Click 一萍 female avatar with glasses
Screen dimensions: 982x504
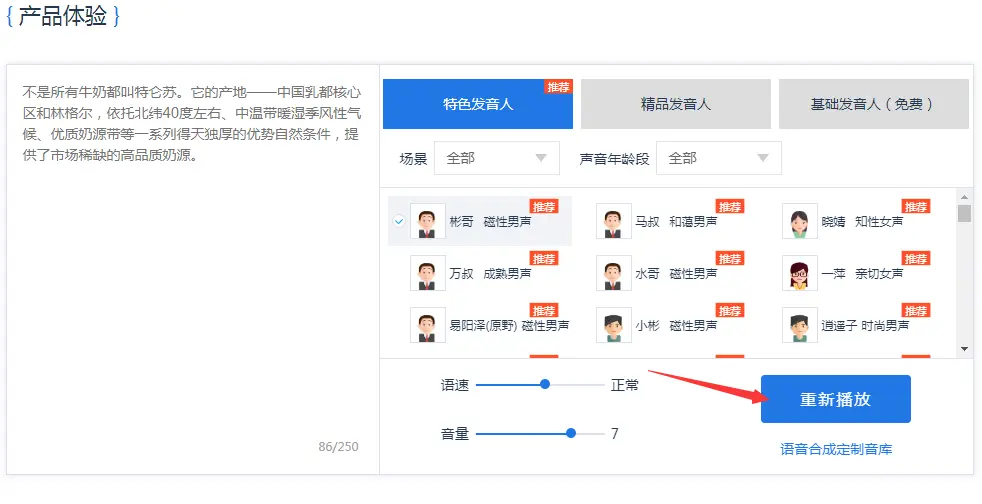pyautogui.click(x=800, y=273)
